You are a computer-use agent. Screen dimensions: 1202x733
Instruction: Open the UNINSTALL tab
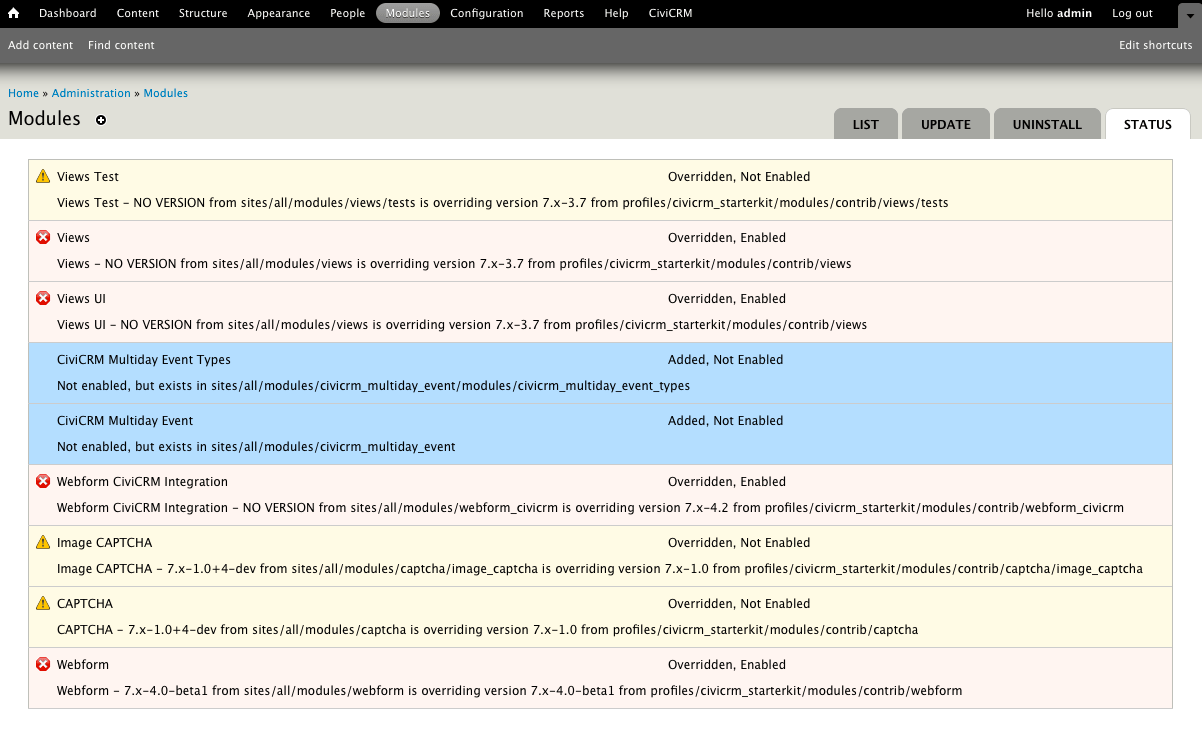click(x=1047, y=124)
